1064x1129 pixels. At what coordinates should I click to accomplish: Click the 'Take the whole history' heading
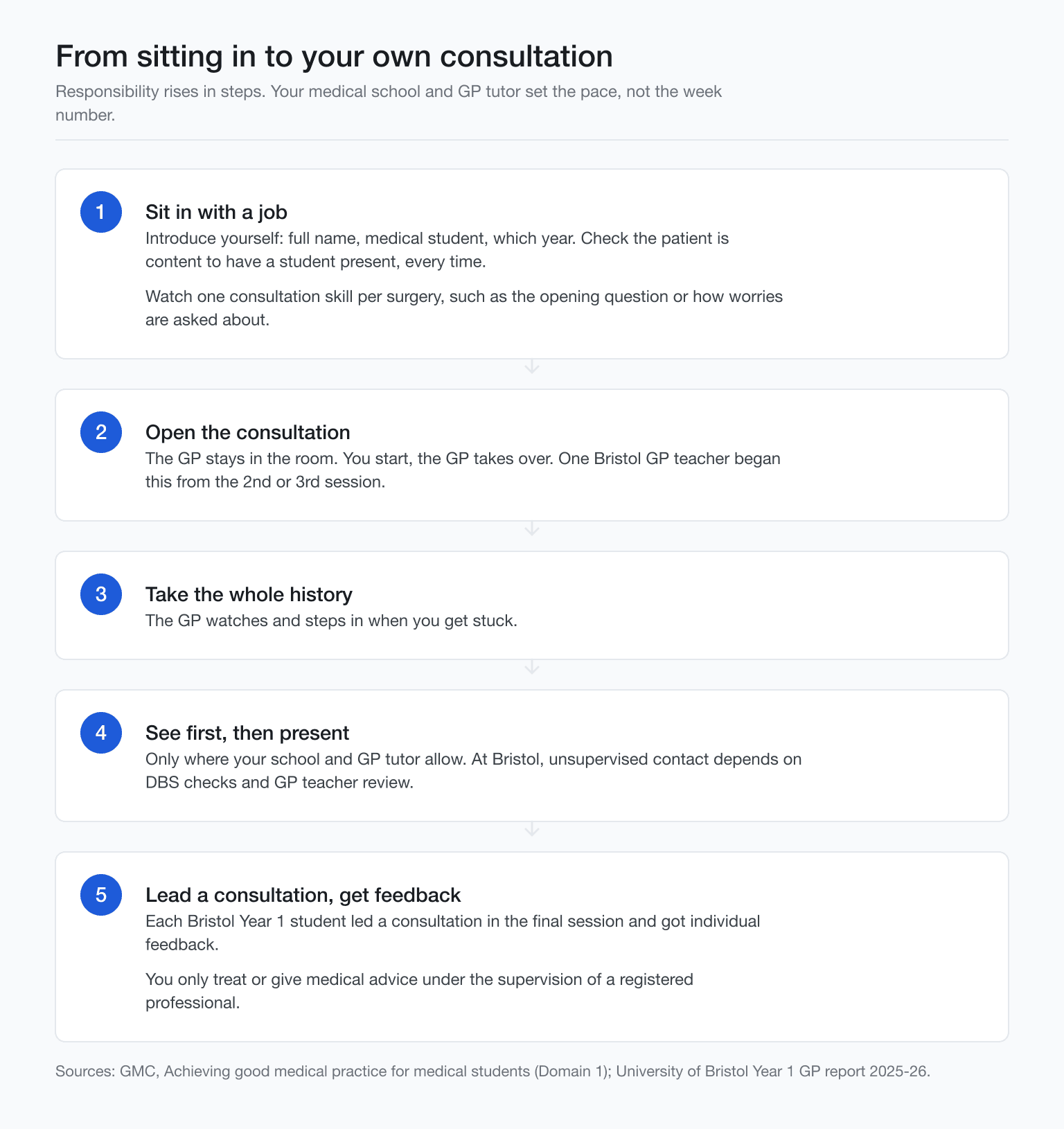click(x=249, y=594)
